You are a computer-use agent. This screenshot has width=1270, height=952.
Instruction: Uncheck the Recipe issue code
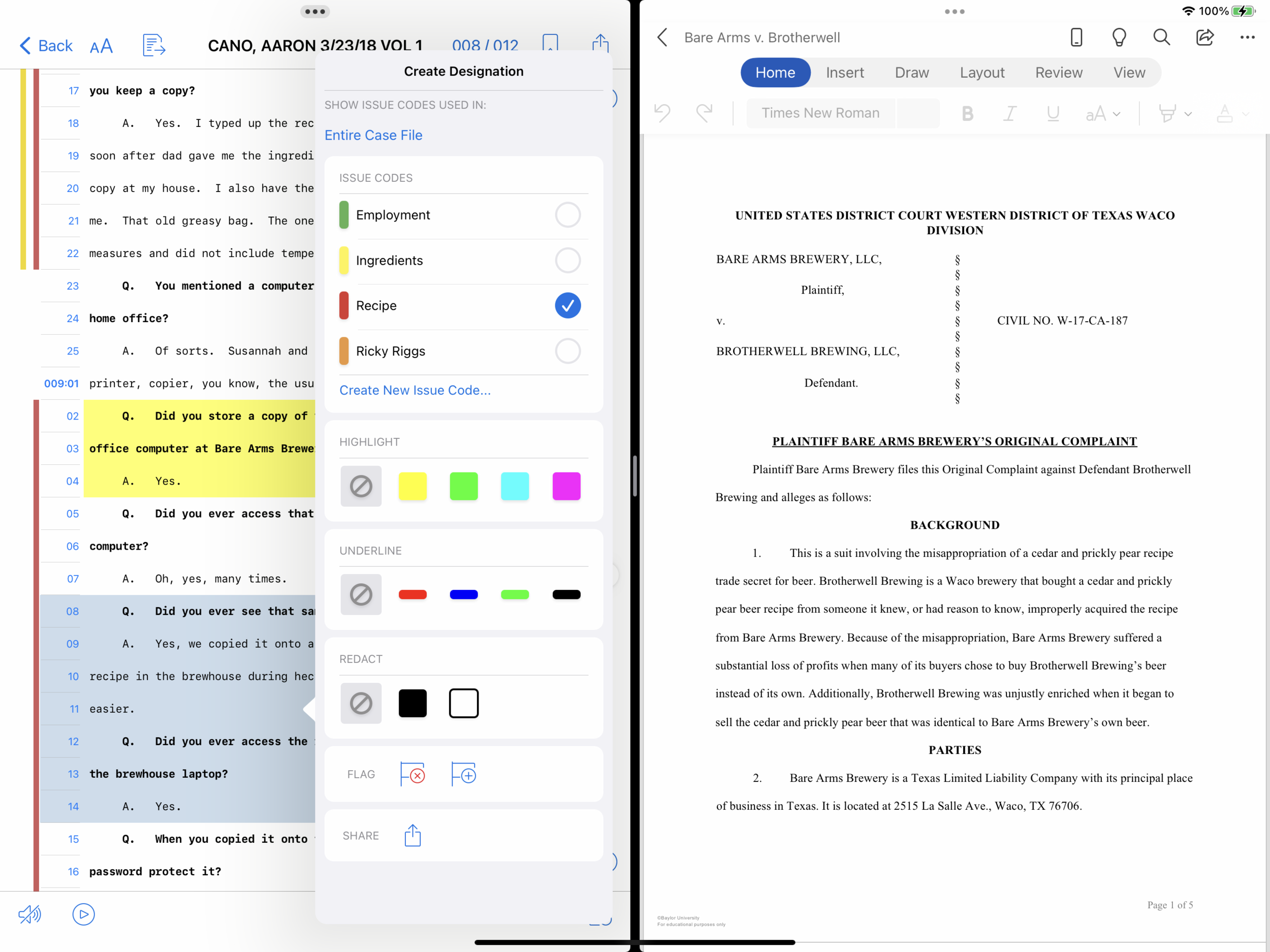point(567,305)
